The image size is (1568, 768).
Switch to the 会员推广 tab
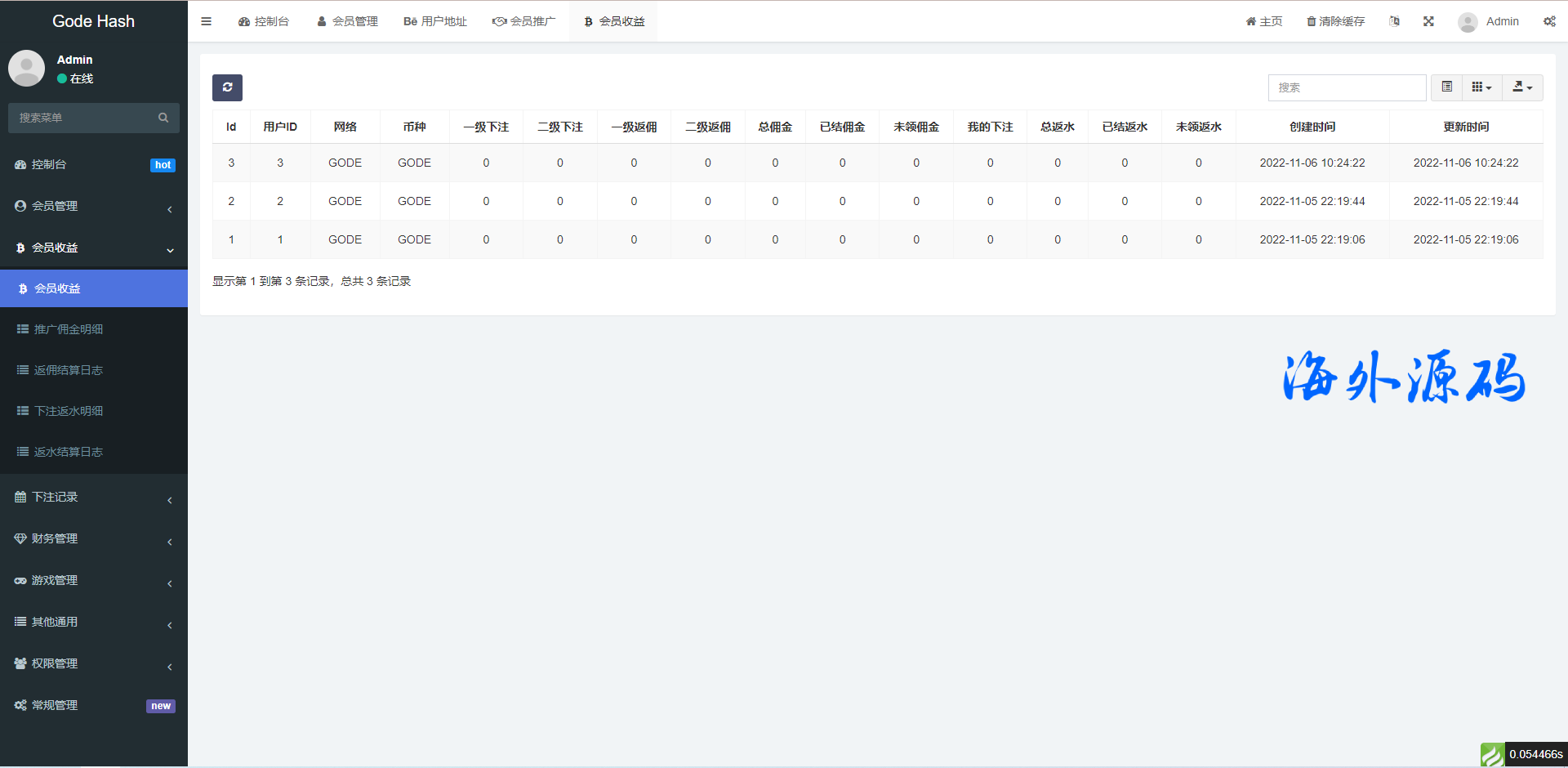[x=523, y=21]
